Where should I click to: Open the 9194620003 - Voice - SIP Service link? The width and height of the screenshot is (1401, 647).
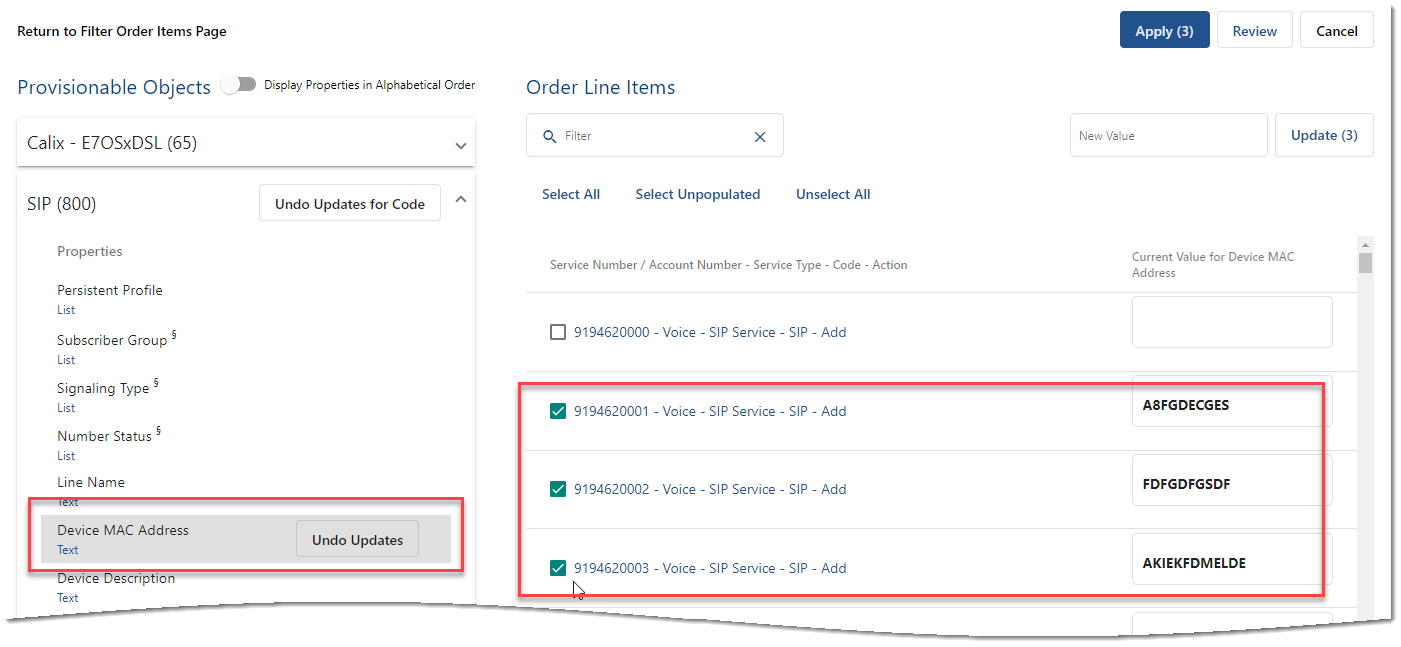[710, 568]
